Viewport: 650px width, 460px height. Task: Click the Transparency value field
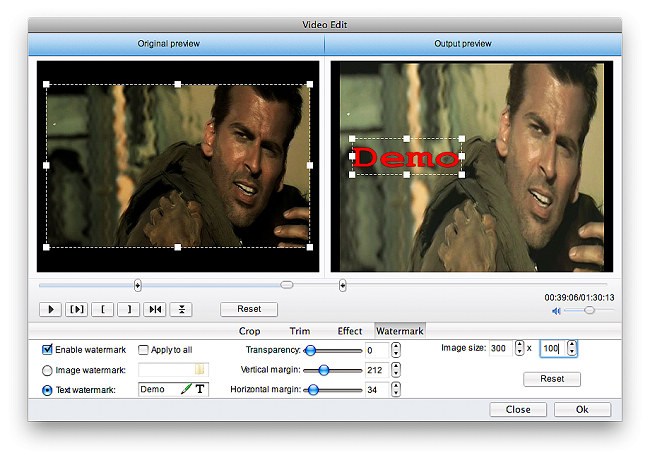[x=377, y=350]
